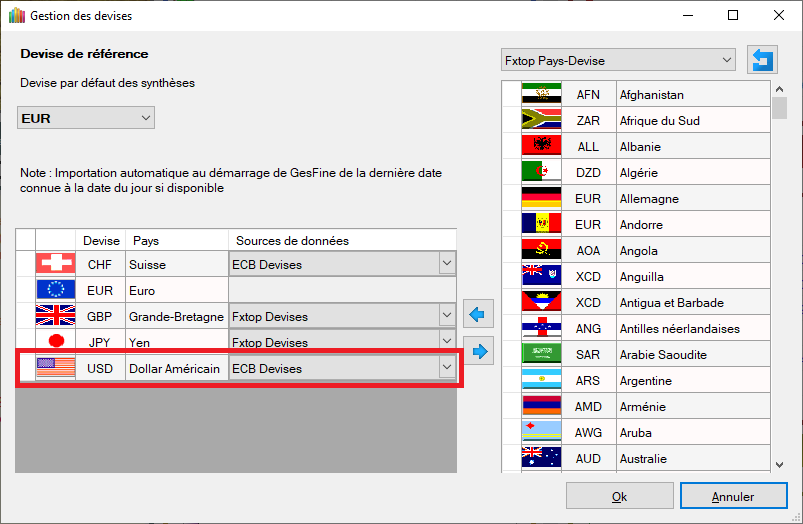
Task: Click the British flag in GBP row
Action: (56, 316)
